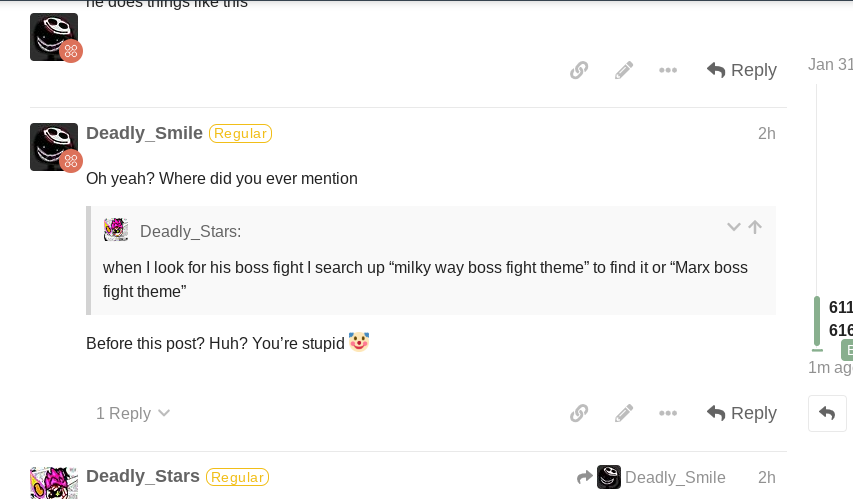The height and width of the screenshot is (499, 853).
Task: Reply to Deadly_Smile's stupid post
Action: tap(741, 414)
